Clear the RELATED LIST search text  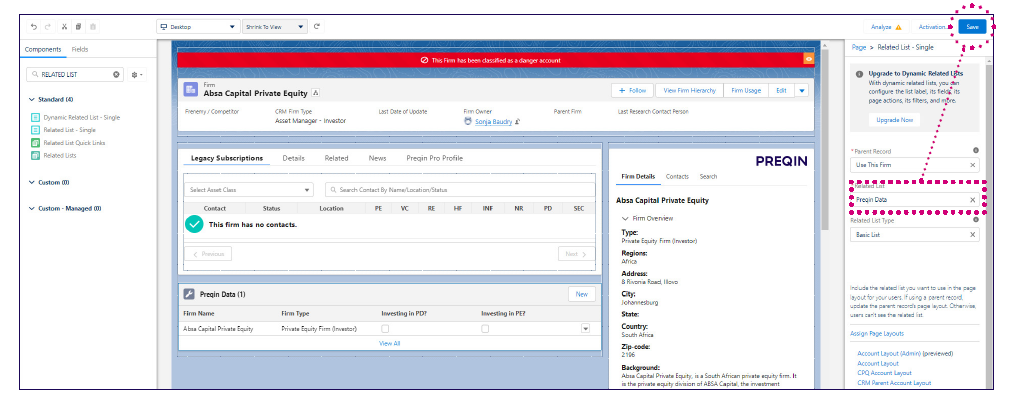tap(116, 74)
